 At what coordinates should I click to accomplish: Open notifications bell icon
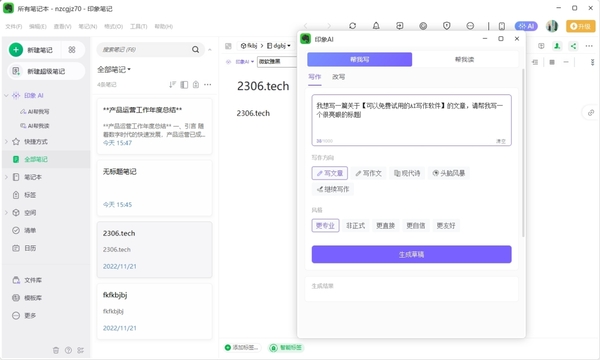(x=376, y=26)
